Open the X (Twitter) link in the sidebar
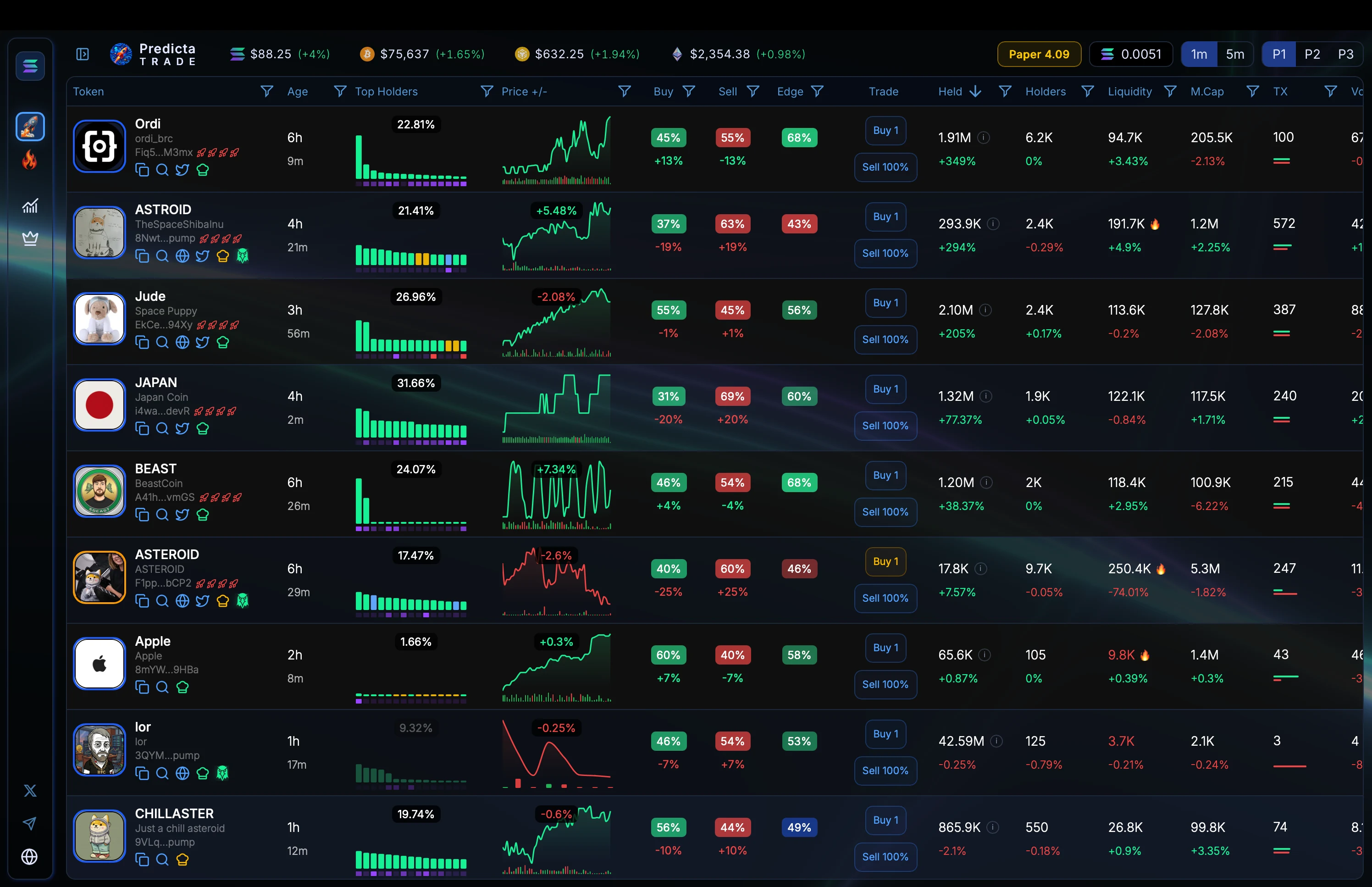Image resolution: width=1372 pixels, height=887 pixels. point(30,790)
